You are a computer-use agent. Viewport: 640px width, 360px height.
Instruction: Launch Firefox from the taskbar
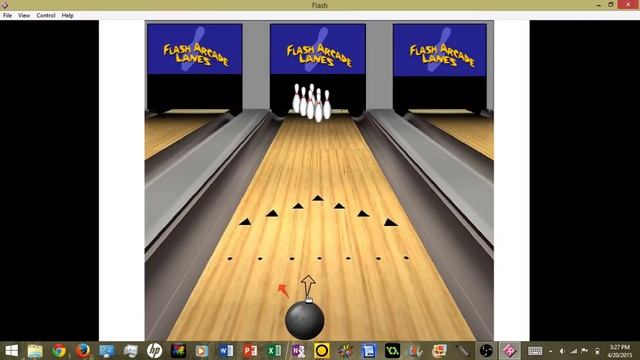[x=83, y=351]
